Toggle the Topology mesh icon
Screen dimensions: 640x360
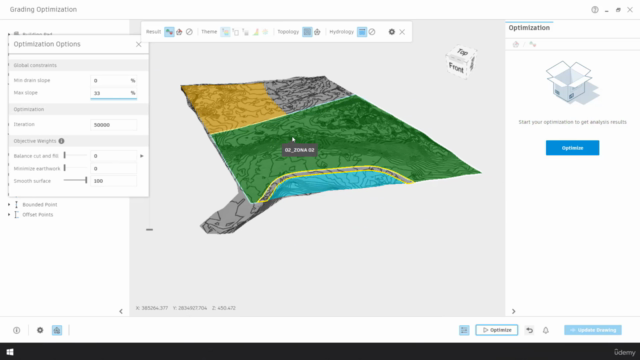[x=307, y=32]
